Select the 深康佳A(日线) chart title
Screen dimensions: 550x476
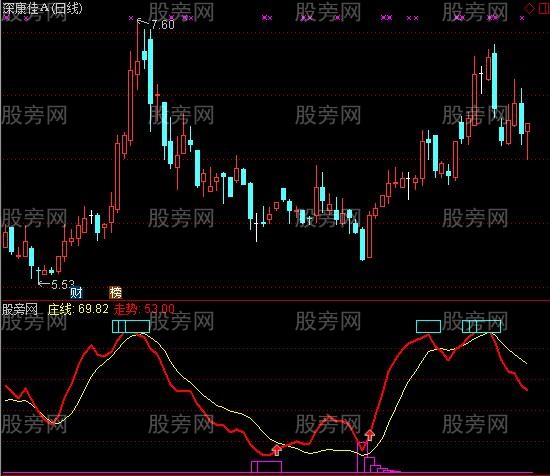pos(42,8)
